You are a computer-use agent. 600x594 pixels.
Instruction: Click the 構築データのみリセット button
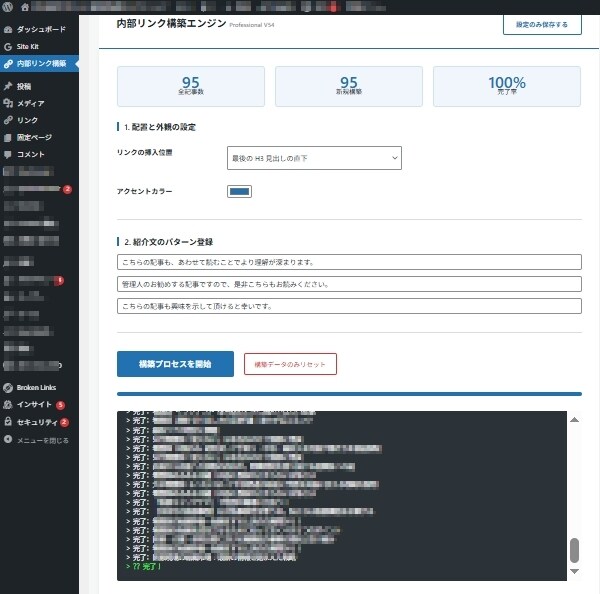[x=290, y=364]
